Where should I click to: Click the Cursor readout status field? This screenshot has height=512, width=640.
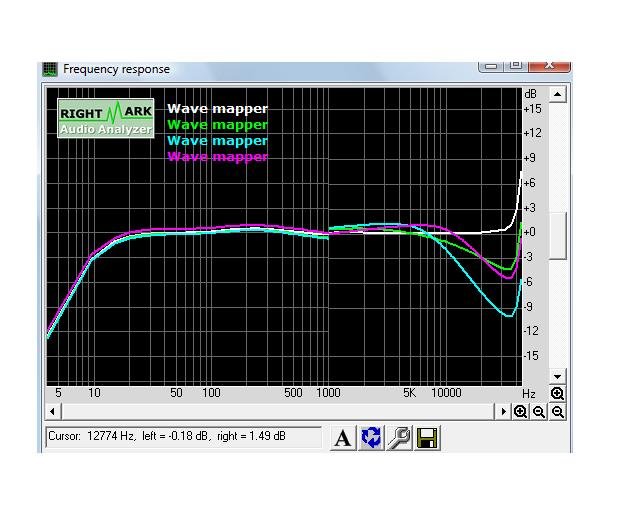[x=184, y=436]
